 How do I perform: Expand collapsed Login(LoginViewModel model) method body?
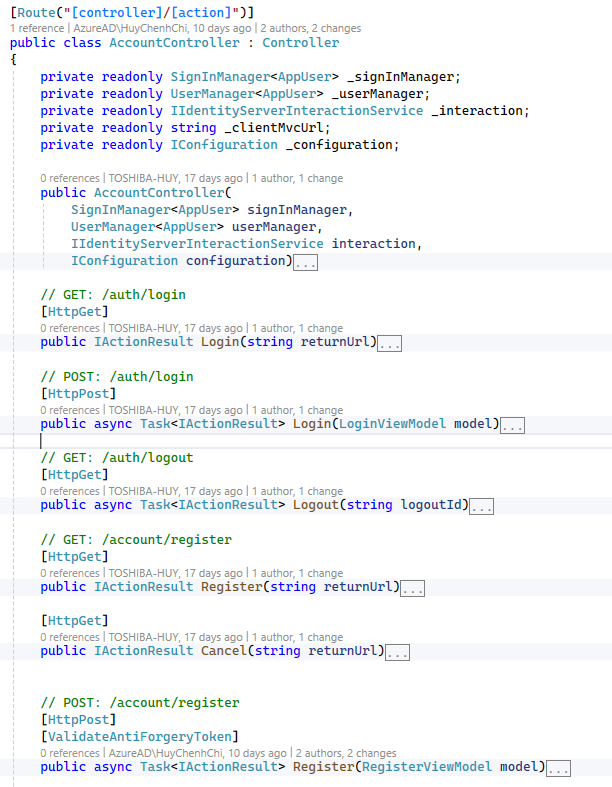point(513,425)
